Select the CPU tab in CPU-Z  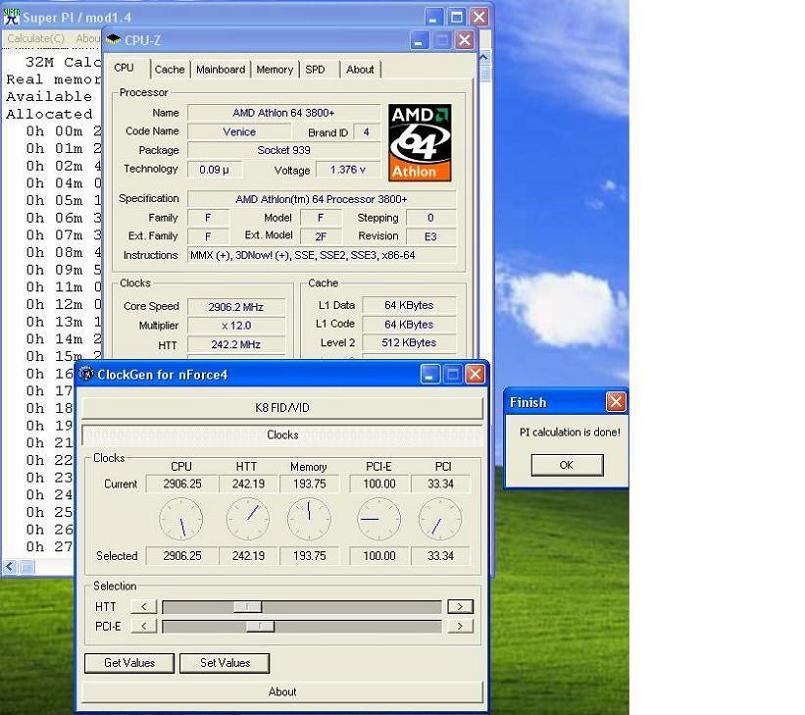pyautogui.click(x=124, y=68)
